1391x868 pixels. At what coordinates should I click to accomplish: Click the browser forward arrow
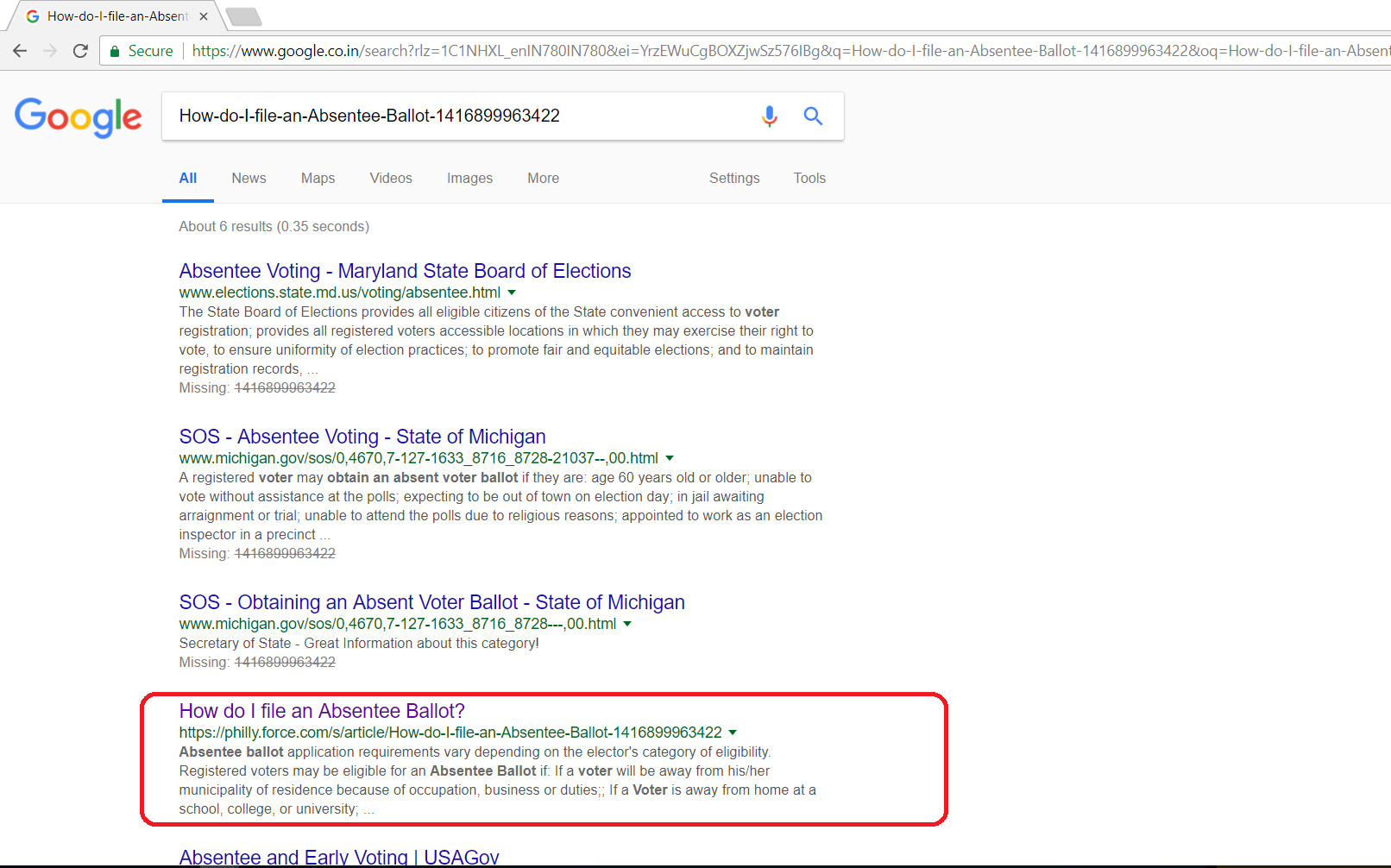tap(50, 51)
